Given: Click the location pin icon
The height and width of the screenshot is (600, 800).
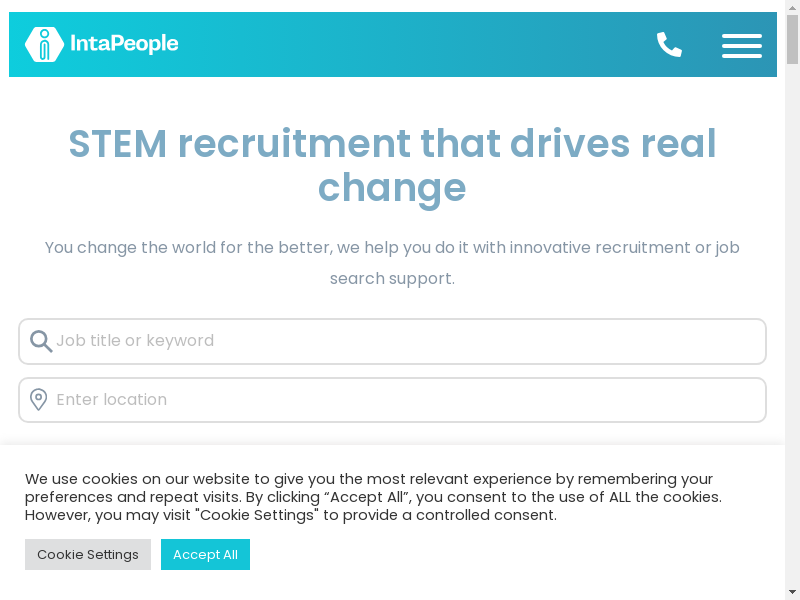Looking at the screenshot, I should pyautogui.click(x=39, y=400).
